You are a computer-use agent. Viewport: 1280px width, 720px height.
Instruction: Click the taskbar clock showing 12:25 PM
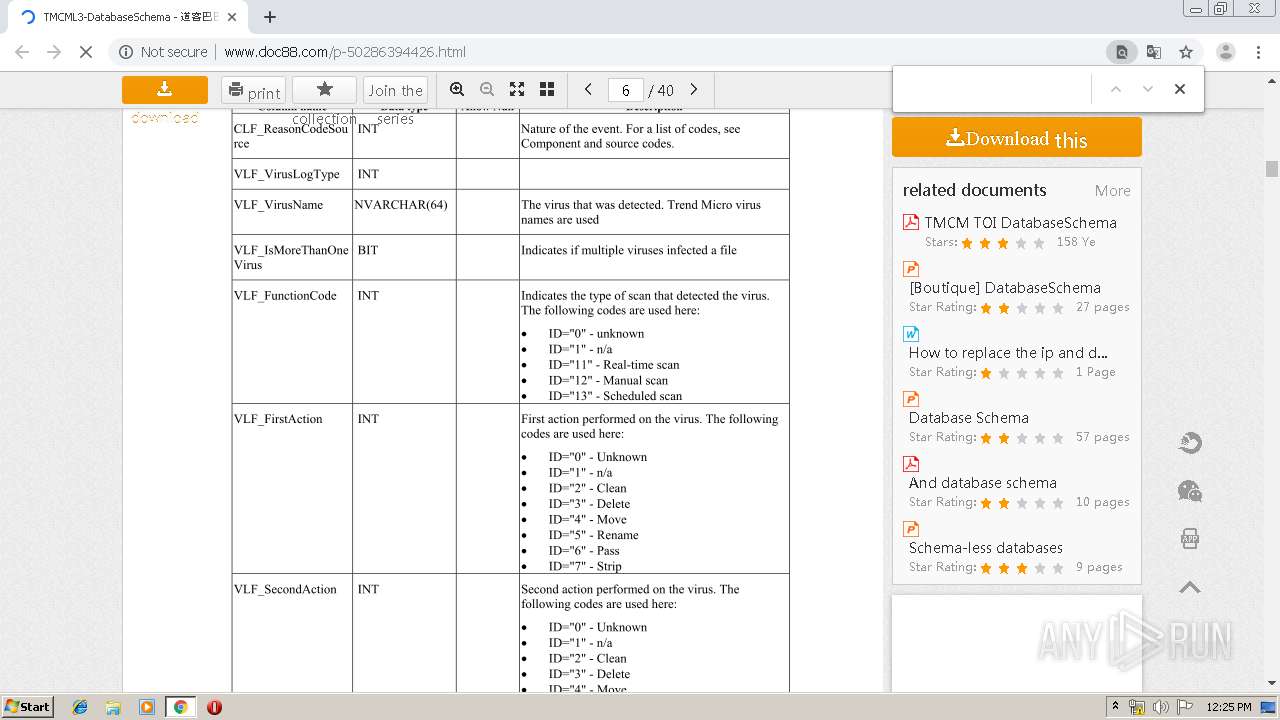1229,707
